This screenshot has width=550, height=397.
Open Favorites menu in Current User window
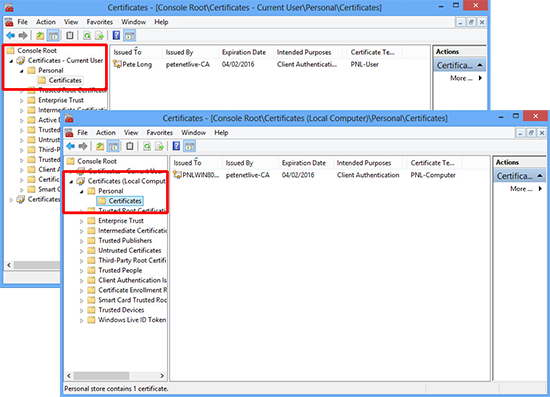coord(100,22)
